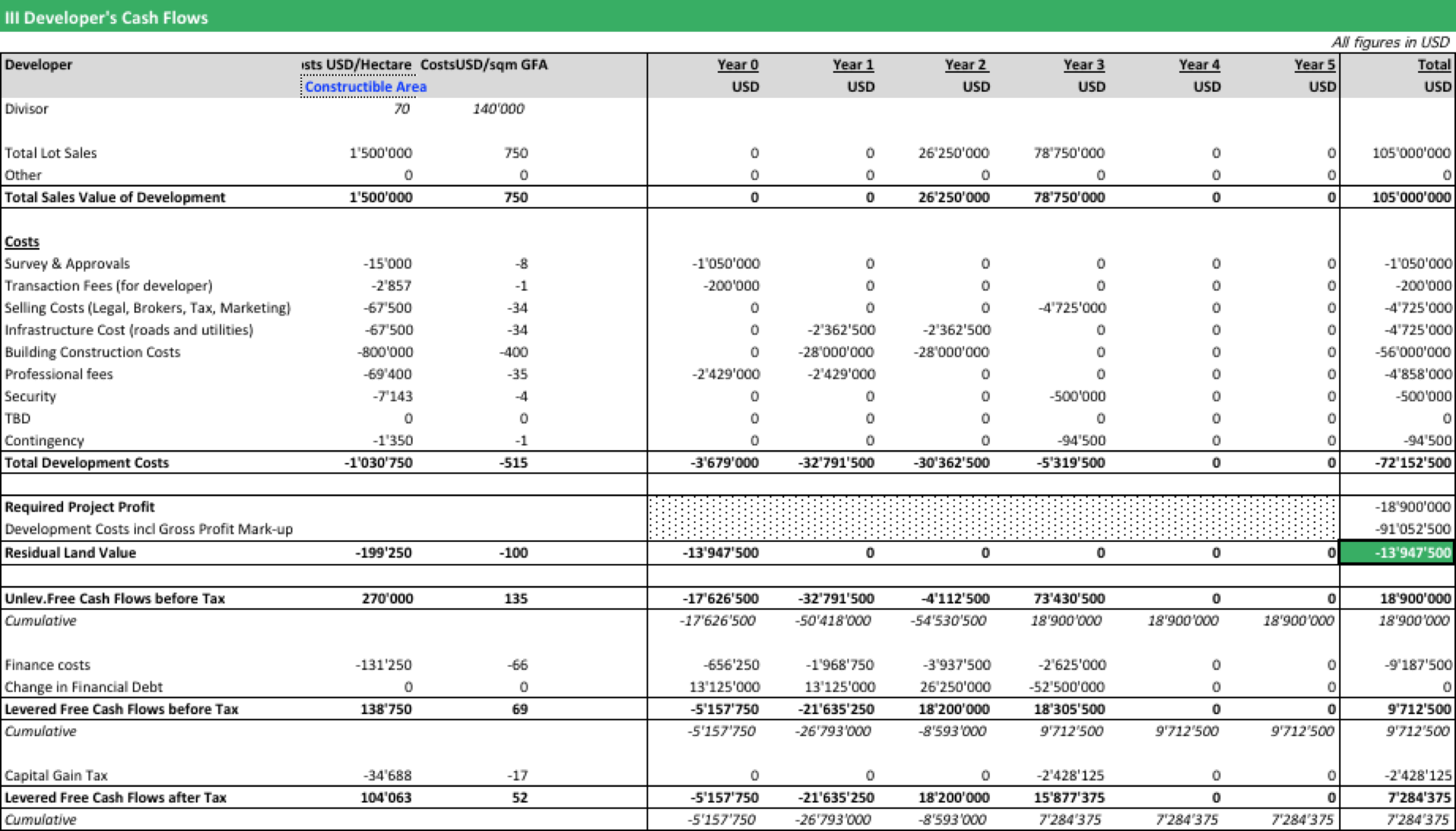Select Levered FCF before Tax total 9'712'500
The width and height of the screenshot is (1456, 831).
coord(1419,709)
